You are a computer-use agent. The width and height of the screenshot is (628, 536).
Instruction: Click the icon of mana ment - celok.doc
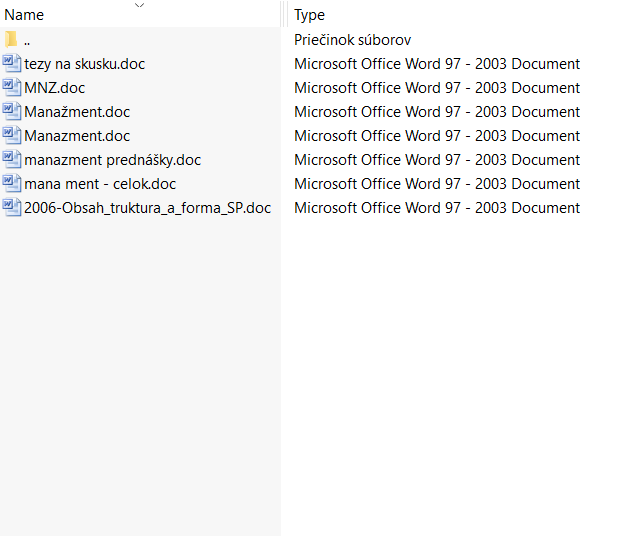(x=11, y=183)
